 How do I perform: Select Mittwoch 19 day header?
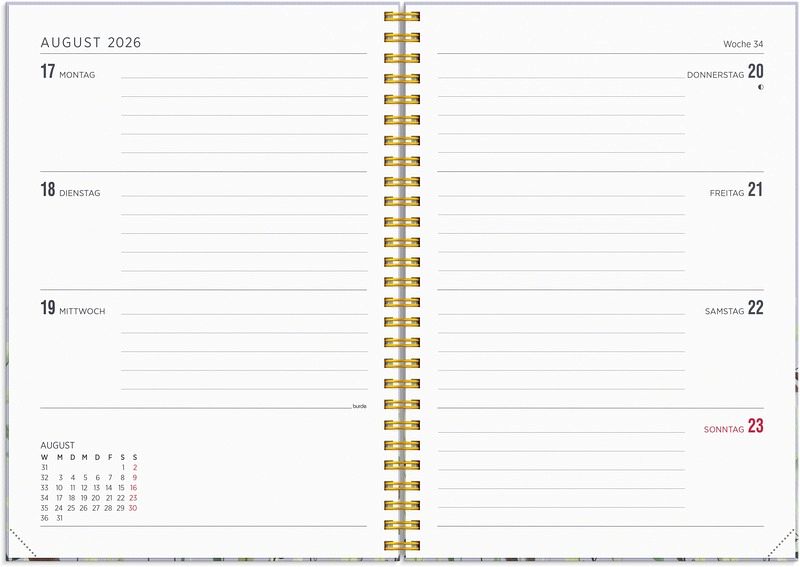click(73, 309)
